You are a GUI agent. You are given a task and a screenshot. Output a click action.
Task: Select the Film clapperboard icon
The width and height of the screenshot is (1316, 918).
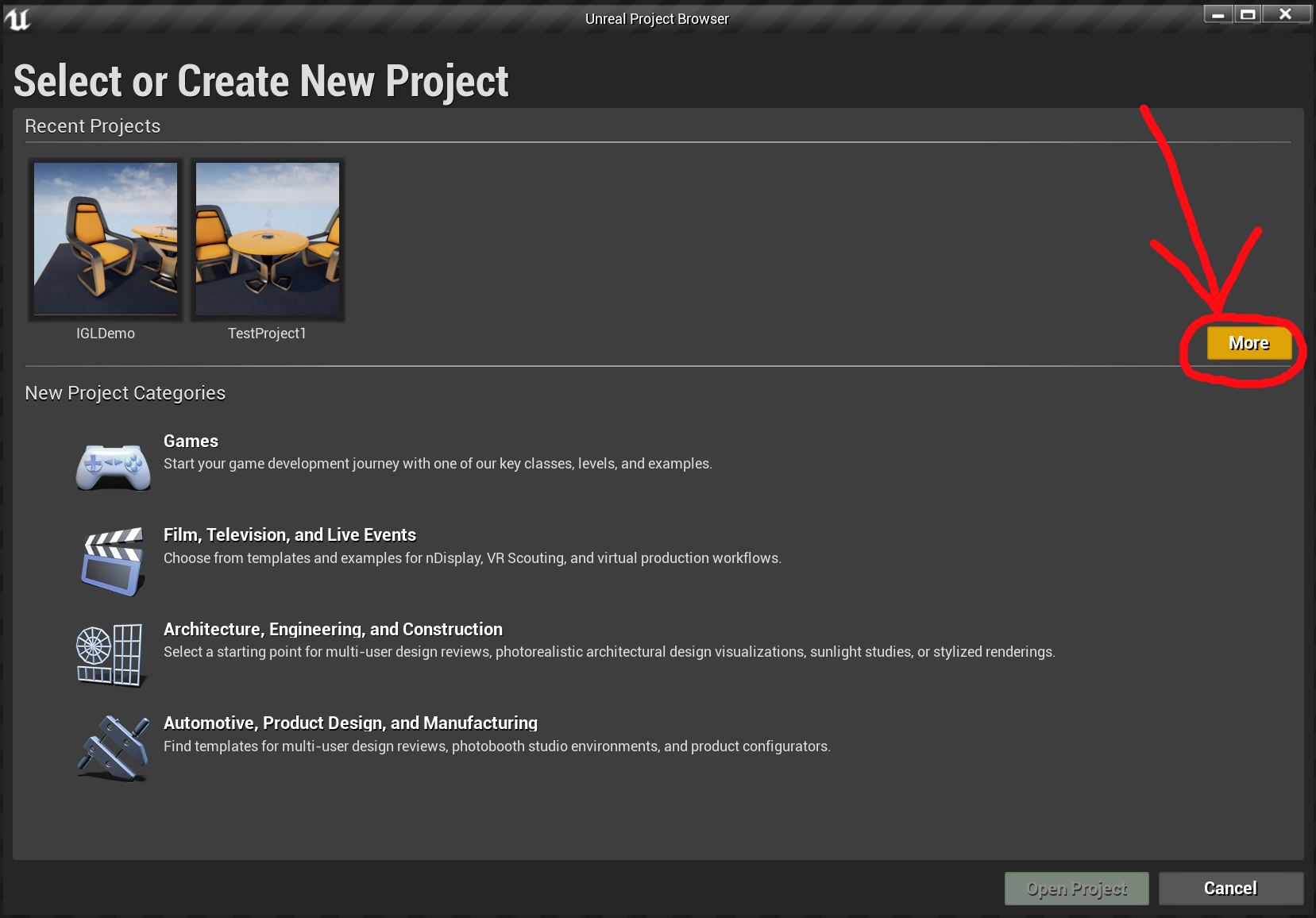click(x=113, y=561)
